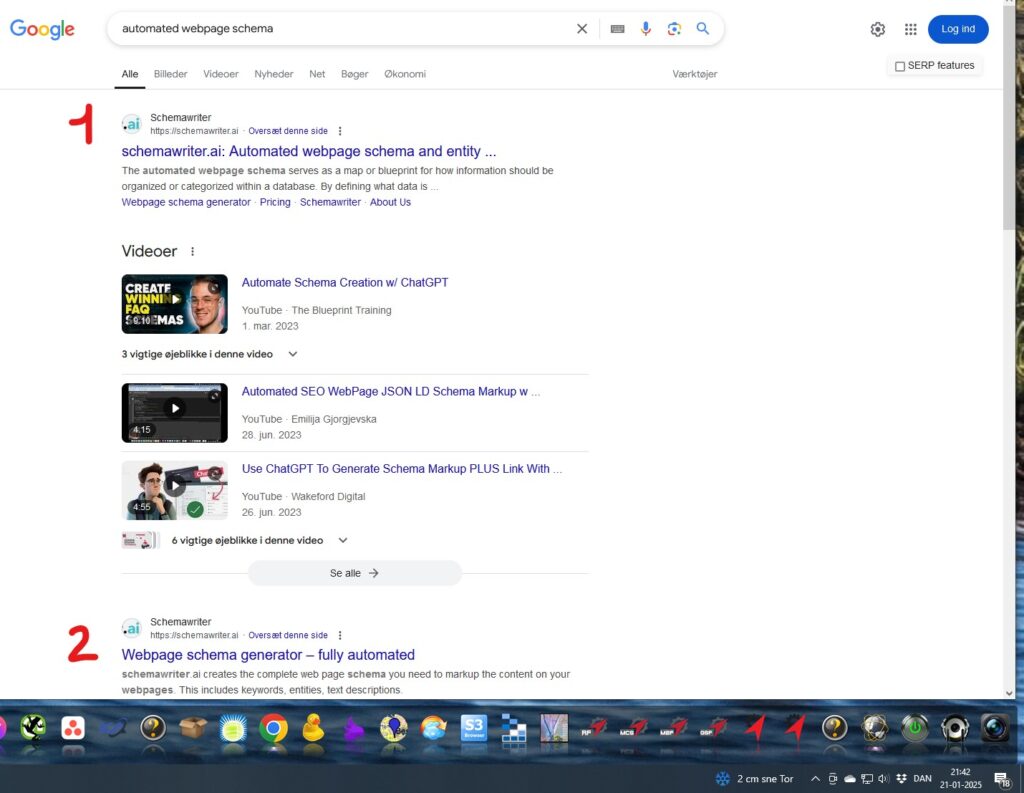
Task: Switch to the Nyheder tab
Action: click(x=274, y=74)
